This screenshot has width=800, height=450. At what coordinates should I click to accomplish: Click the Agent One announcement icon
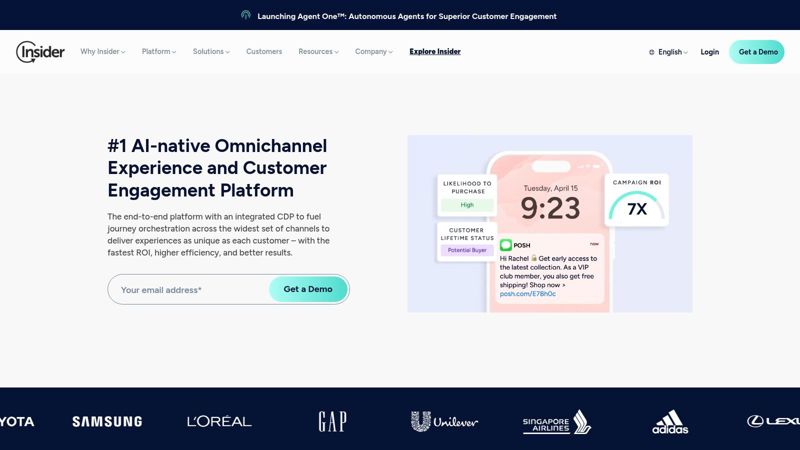pyautogui.click(x=246, y=16)
